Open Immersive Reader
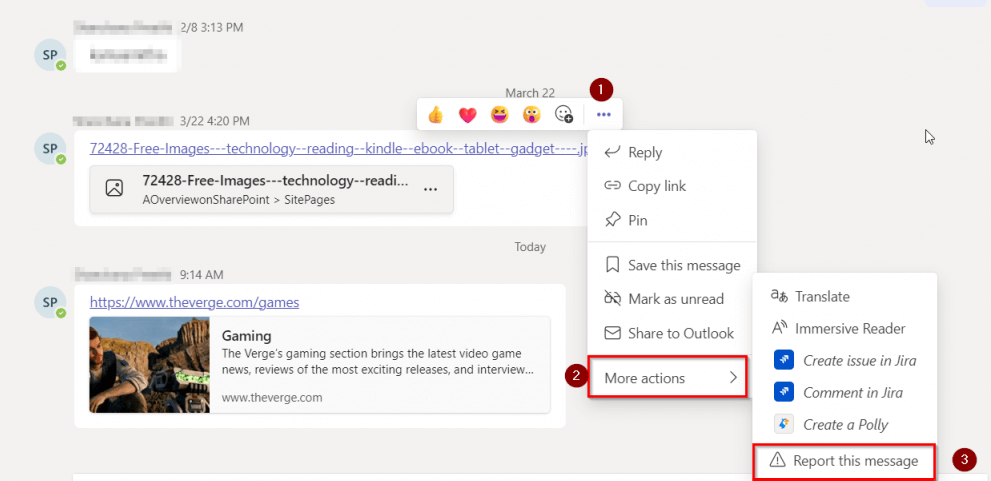The width and height of the screenshot is (991, 481). click(x=849, y=328)
